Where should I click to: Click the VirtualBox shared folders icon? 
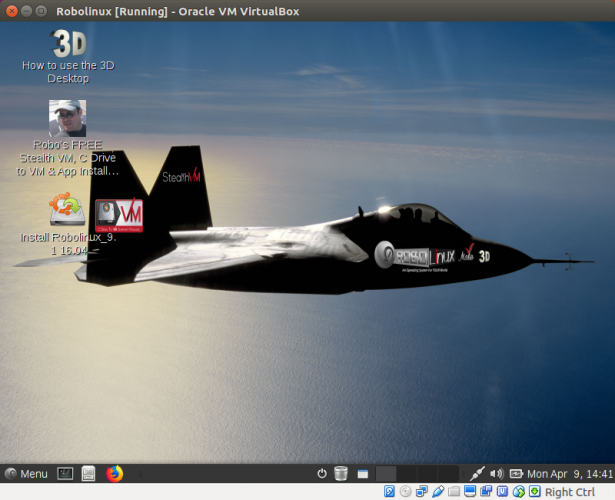pos(454,491)
